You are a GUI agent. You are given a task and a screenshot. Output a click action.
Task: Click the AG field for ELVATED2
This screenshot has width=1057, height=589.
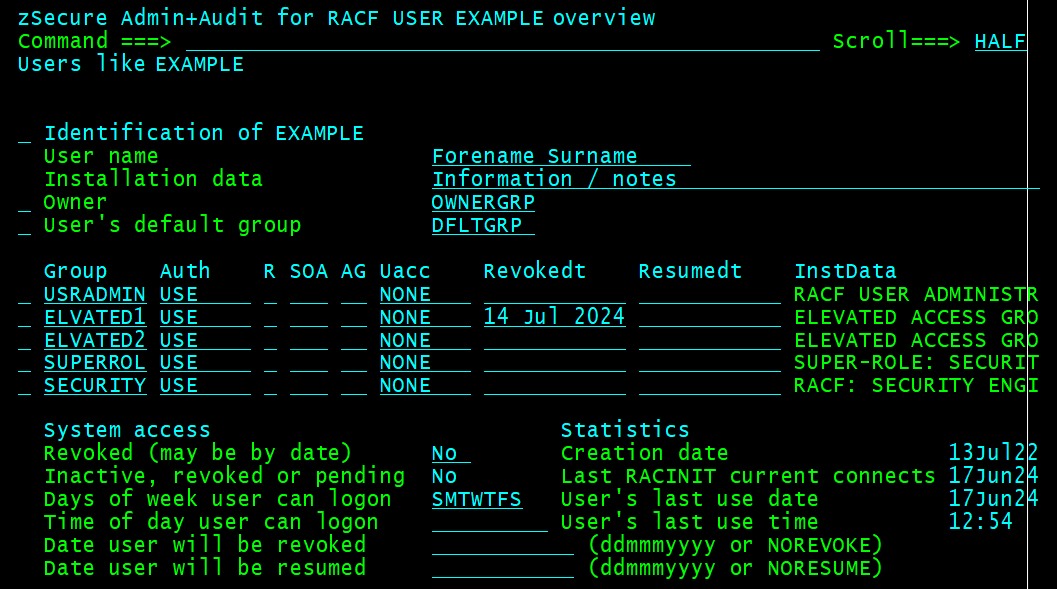[x=354, y=340]
